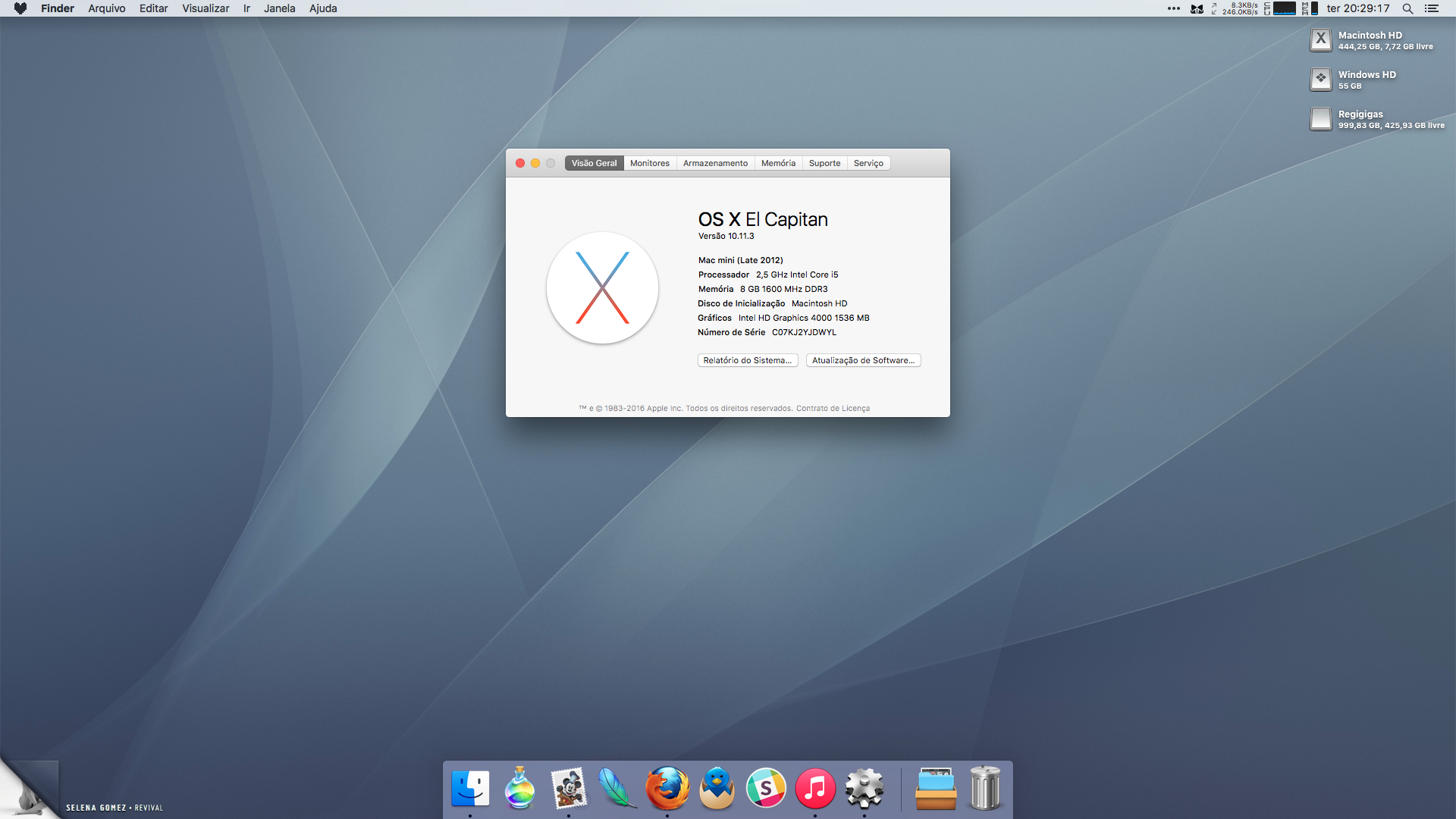
Task: Click Selena Gomez Revival track label
Action: [115, 808]
